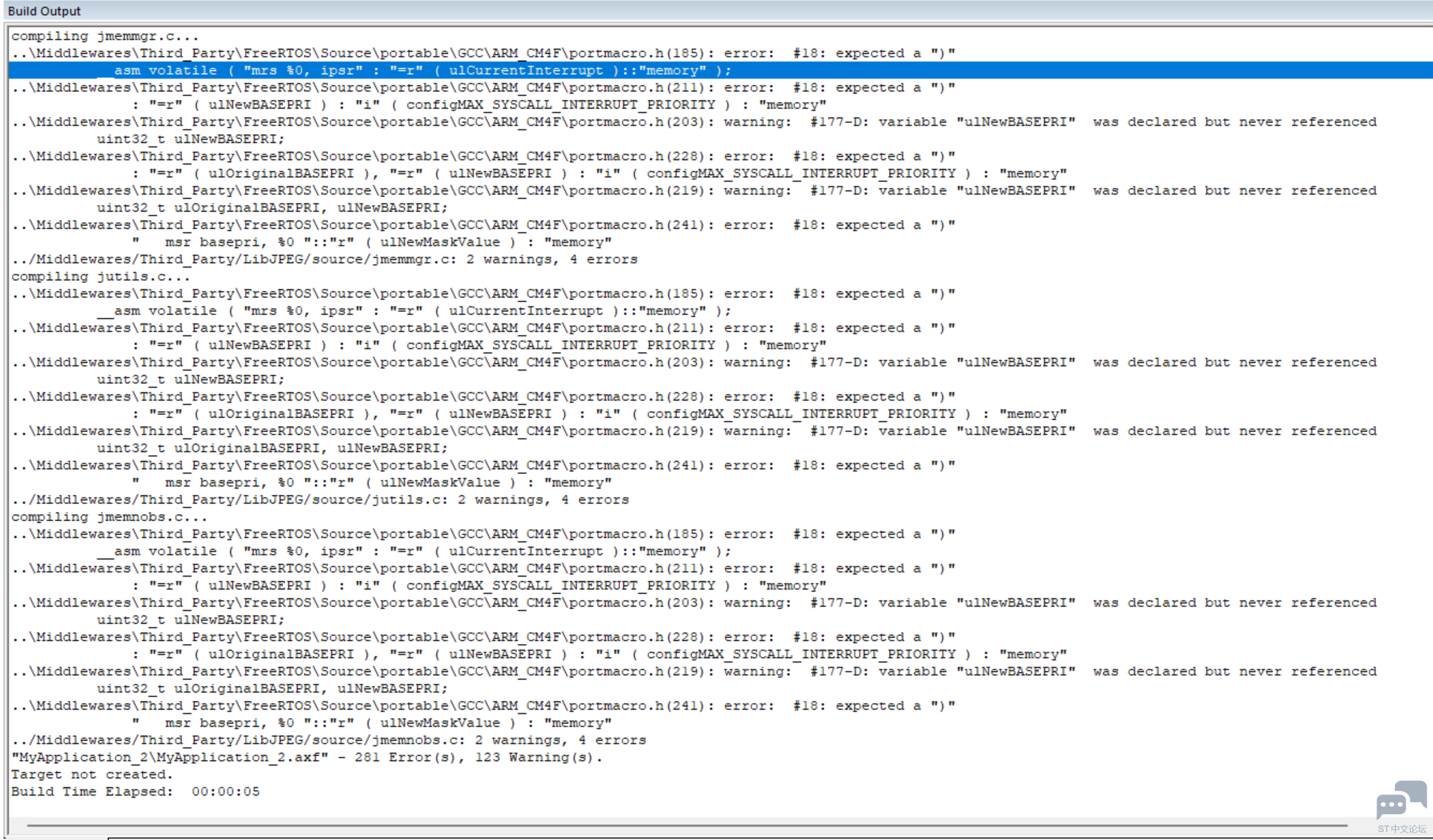Viewport: 1433px width, 840px height.
Task: Click the 'Build Time Elapsed: 00:00:05' line
Action: [x=135, y=791]
